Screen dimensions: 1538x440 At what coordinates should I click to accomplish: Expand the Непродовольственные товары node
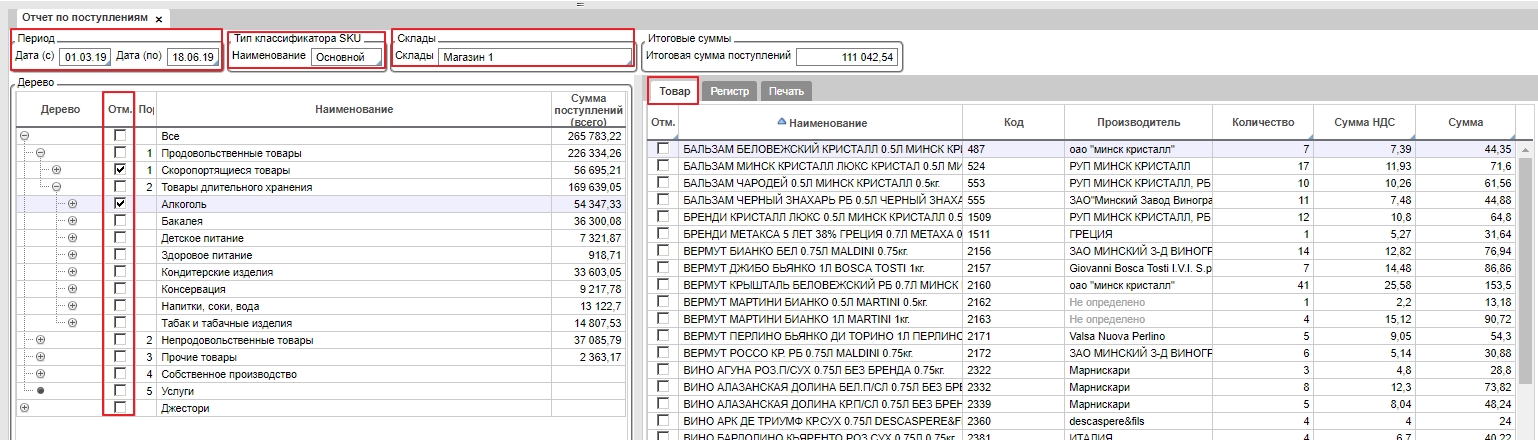pyautogui.click(x=40, y=340)
